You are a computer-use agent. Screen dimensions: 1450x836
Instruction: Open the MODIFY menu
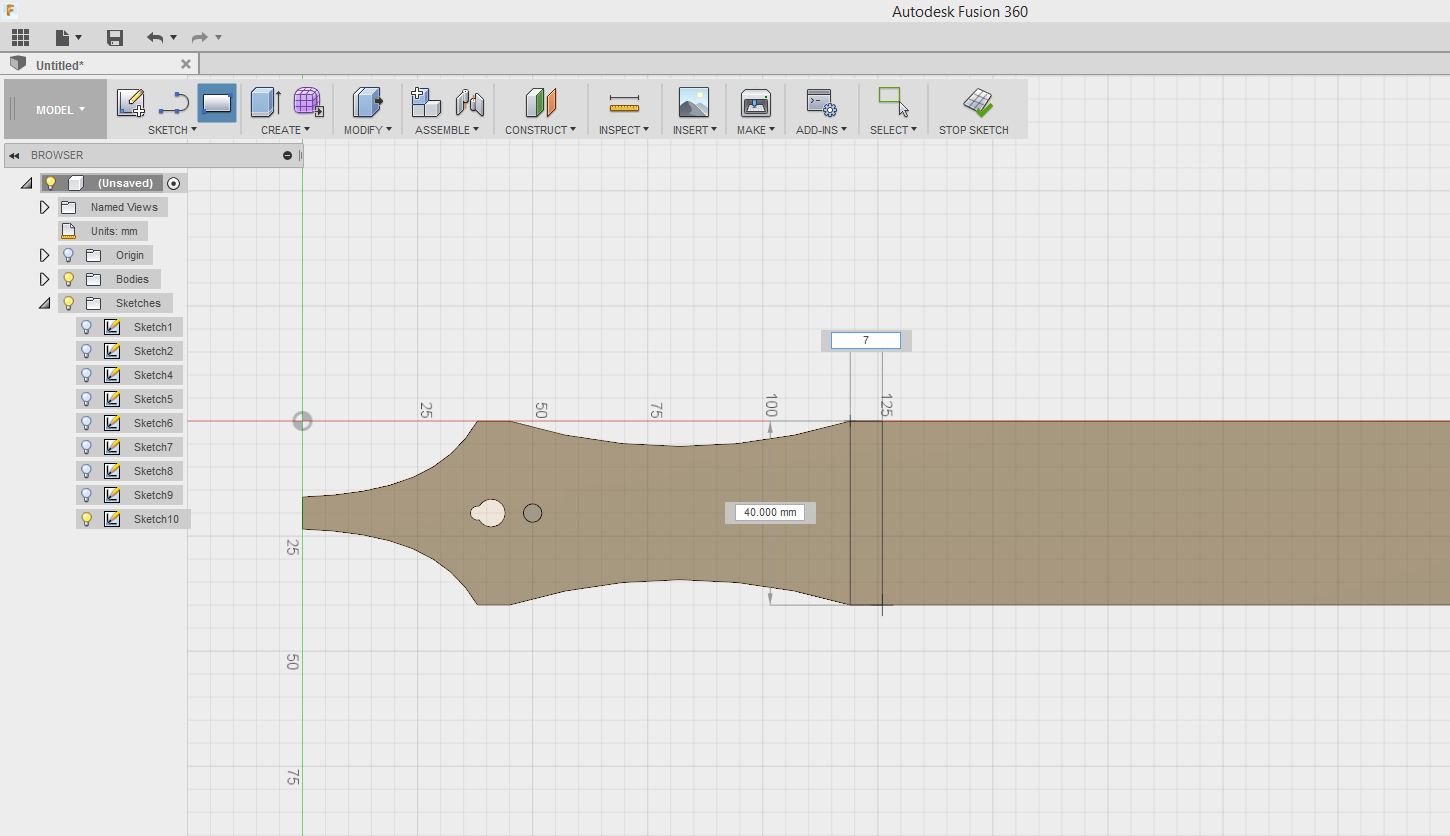coord(368,130)
